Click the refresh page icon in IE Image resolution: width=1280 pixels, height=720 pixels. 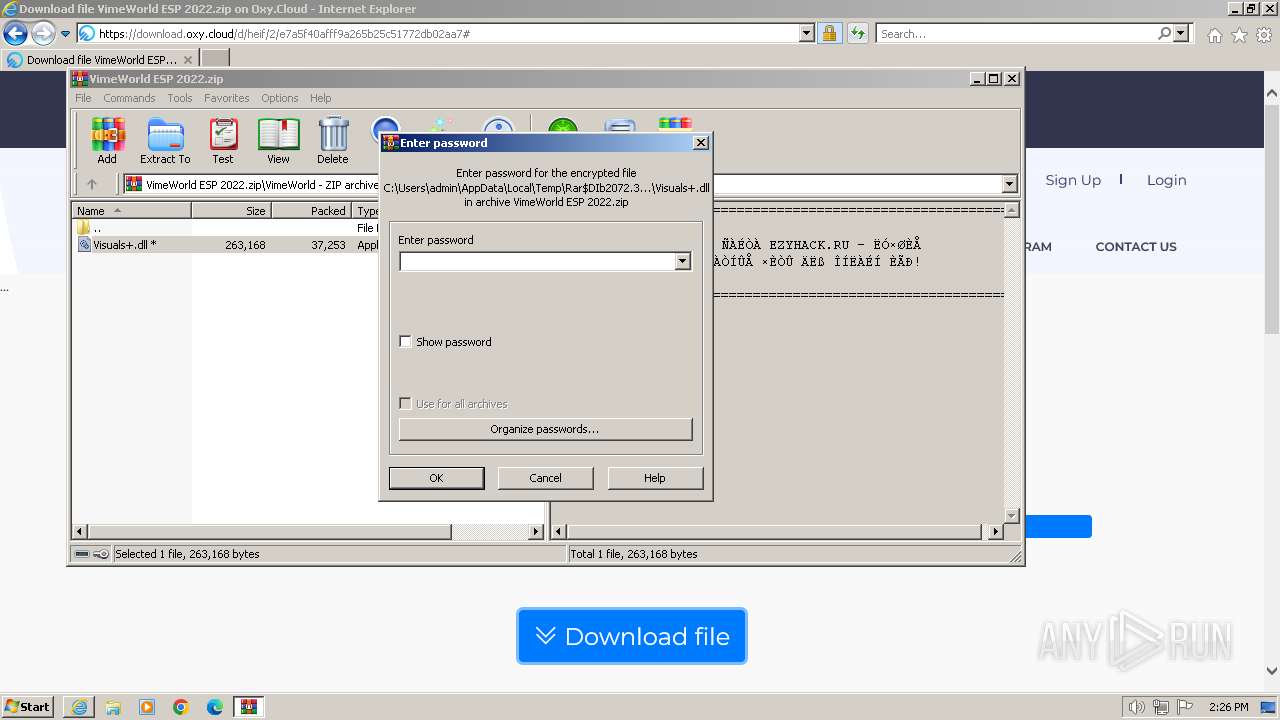pyautogui.click(x=857, y=34)
